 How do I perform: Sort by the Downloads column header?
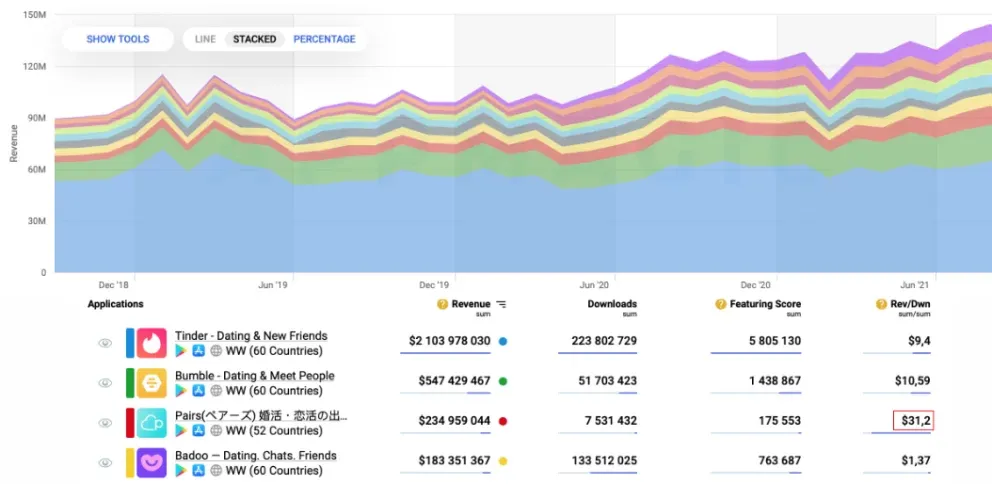coord(612,304)
